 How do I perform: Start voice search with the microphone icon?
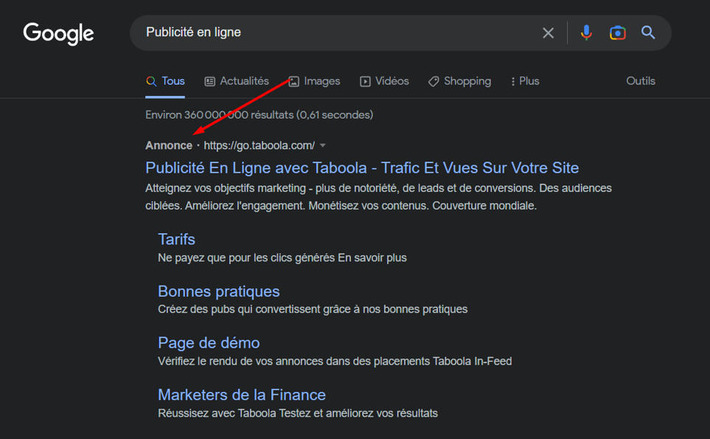(586, 33)
